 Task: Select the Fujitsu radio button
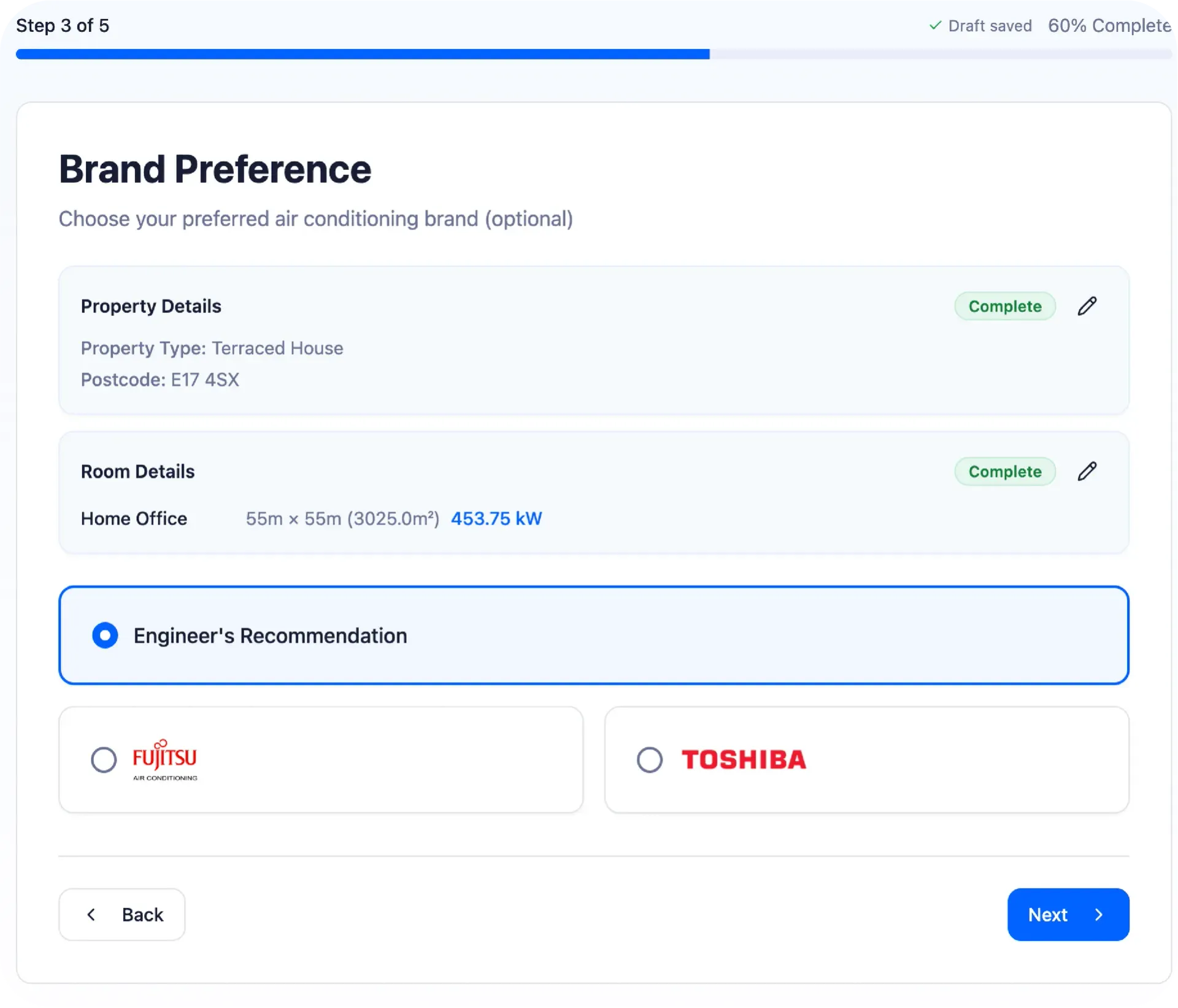104,760
